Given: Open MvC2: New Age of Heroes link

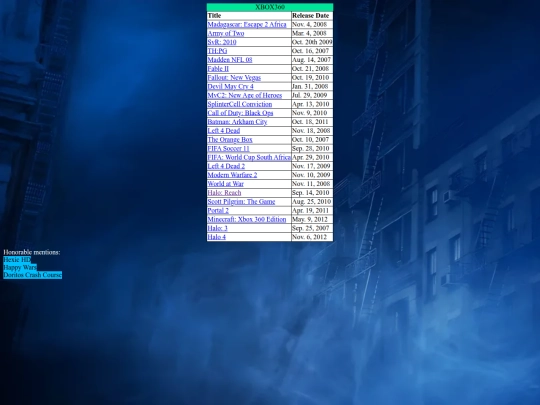Looking at the screenshot, I should tap(245, 95).
